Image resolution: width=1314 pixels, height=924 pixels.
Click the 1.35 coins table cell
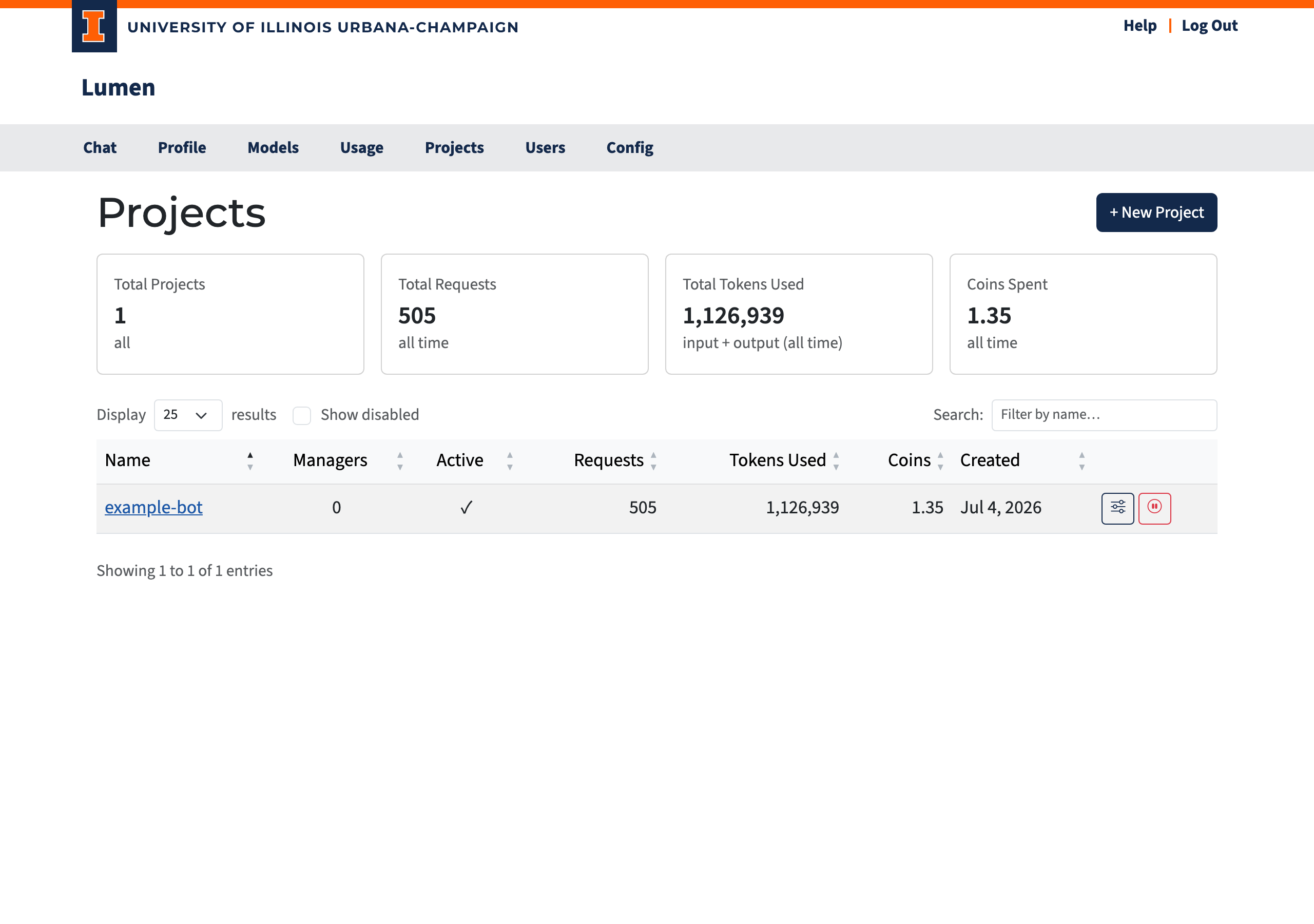[x=927, y=508]
